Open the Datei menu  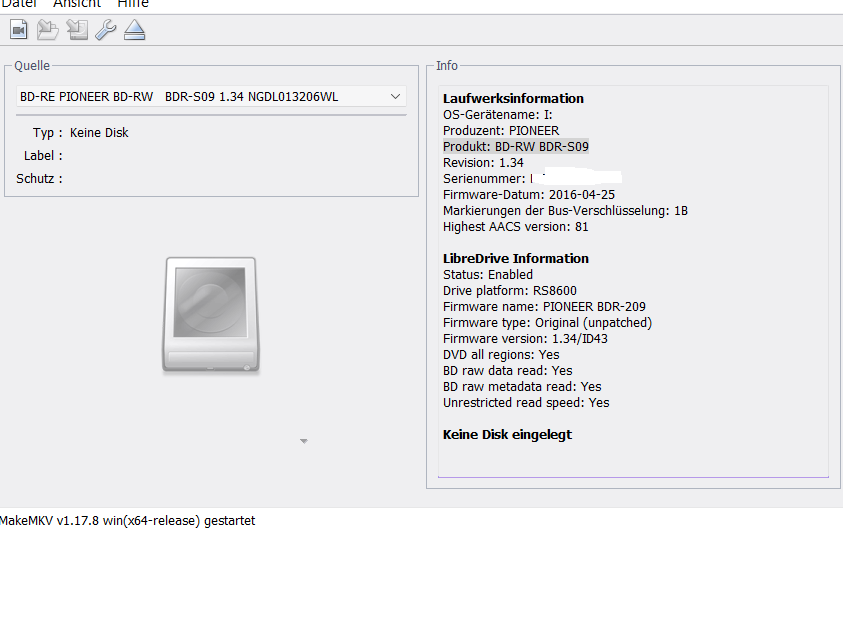tap(19, 5)
